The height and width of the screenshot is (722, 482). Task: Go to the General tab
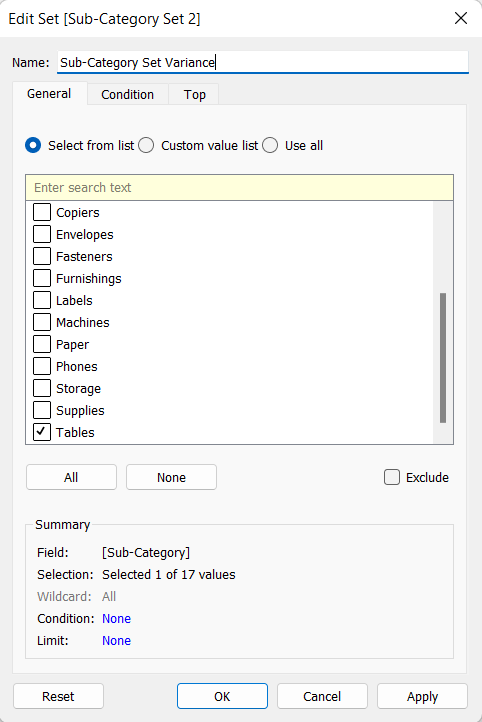[49, 93]
